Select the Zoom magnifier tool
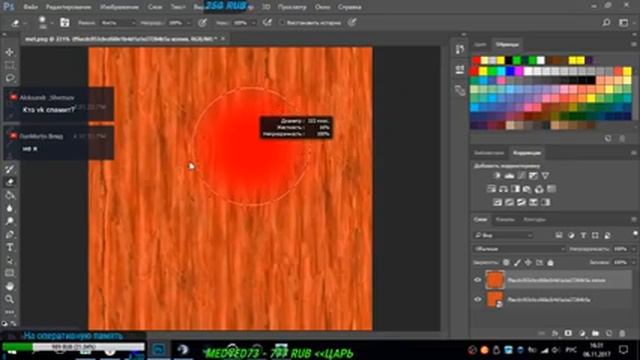The width and height of the screenshot is (640, 360). tap(10, 299)
